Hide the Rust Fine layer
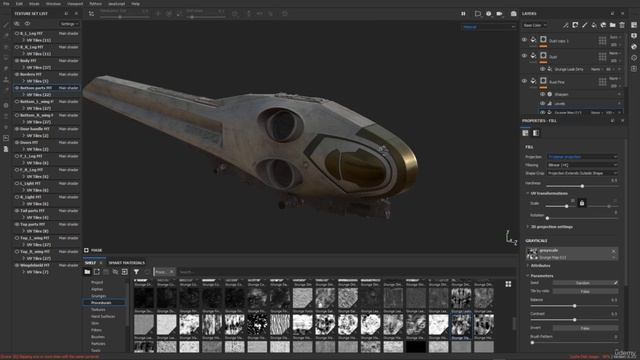 click(x=524, y=81)
